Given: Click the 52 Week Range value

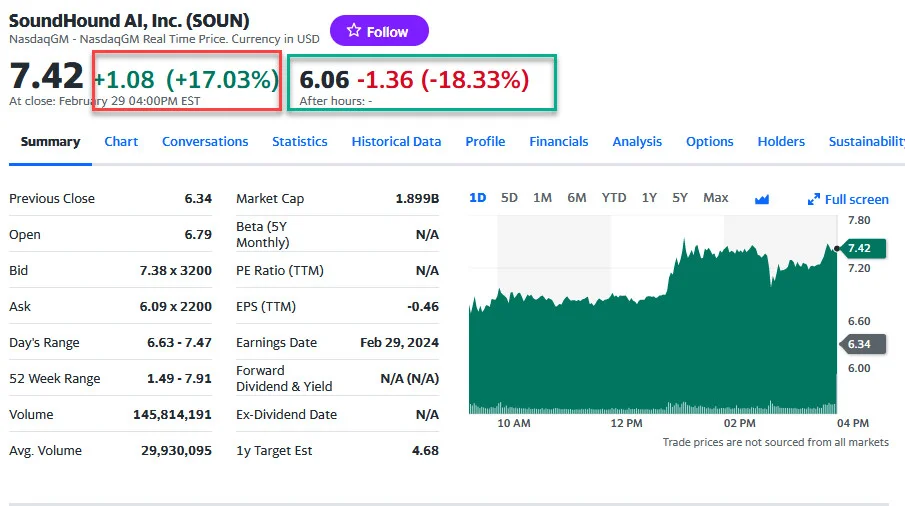Looking at the screenshot, I should 179,378.
